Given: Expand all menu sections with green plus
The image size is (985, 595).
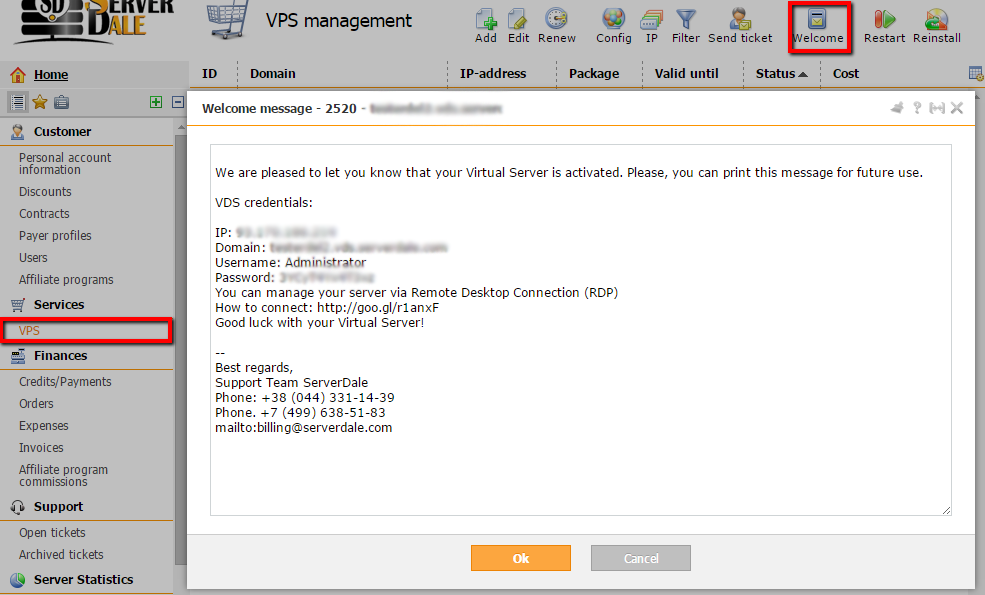Looking at the screenshot, I should pos(156,102).
